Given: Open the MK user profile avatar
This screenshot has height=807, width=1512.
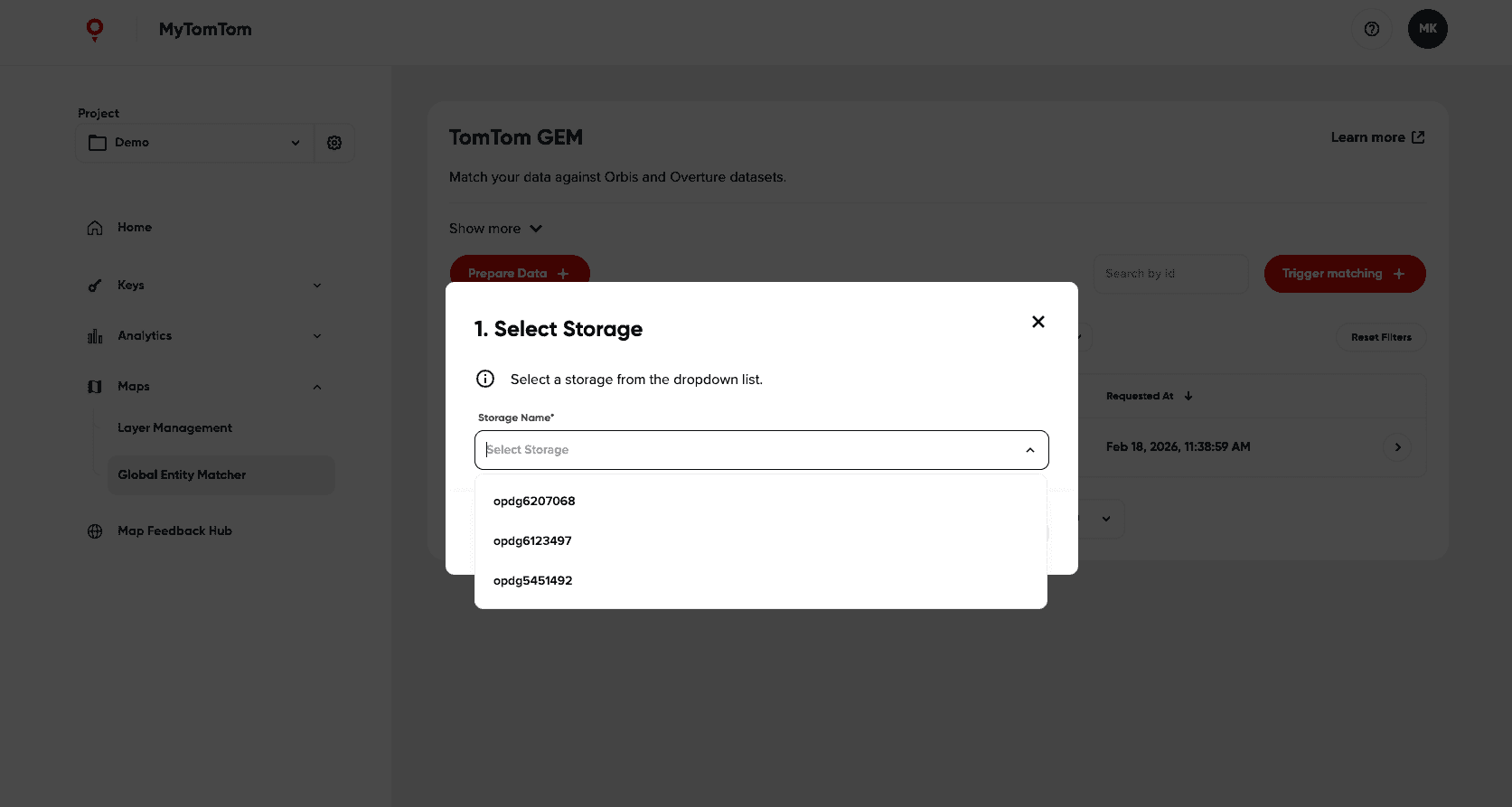Looking at the screenshot, I should pyautogui.click(x=1427, y=29).
